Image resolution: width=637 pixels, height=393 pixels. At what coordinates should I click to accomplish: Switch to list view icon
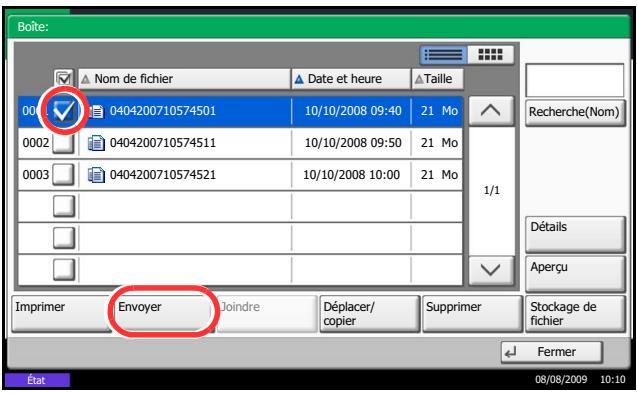[443, 55]
